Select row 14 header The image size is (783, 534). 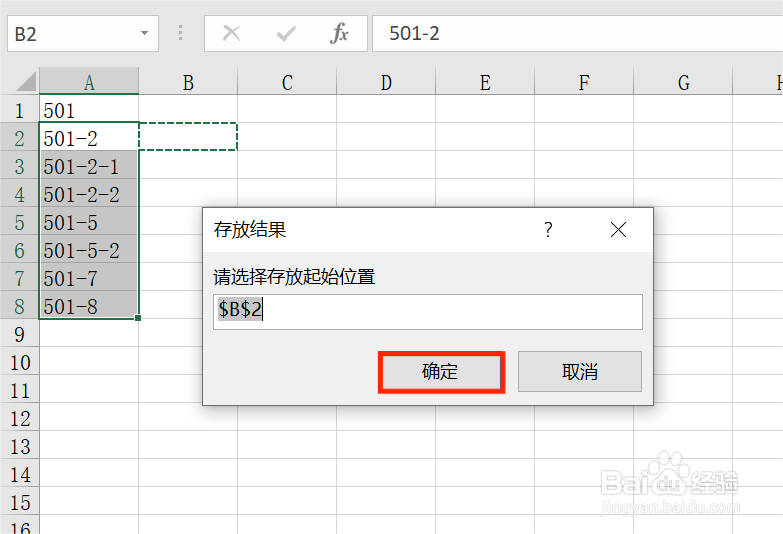(x=19, y=474)
